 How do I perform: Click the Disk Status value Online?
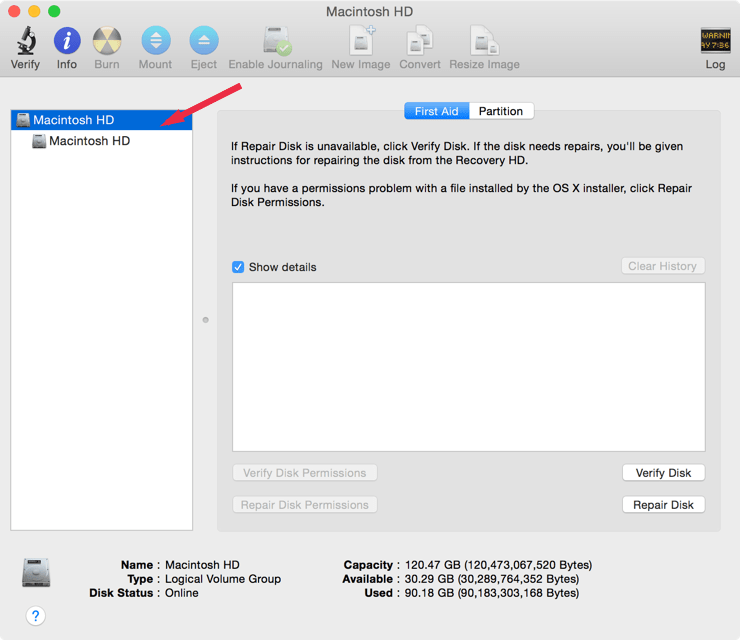(x=182, y=593)
